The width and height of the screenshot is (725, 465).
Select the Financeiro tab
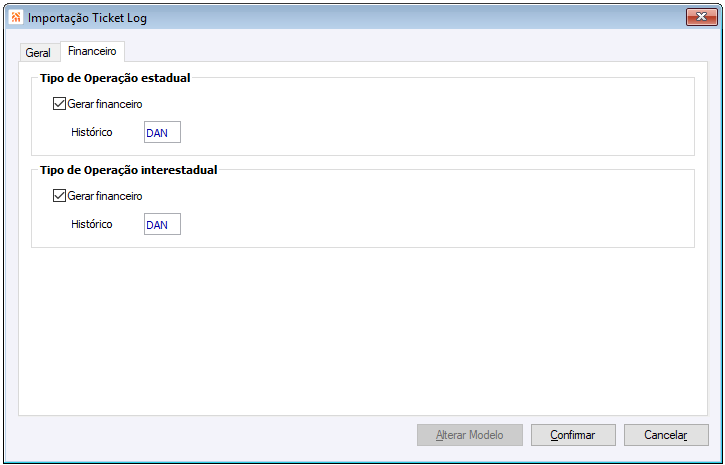92,51
